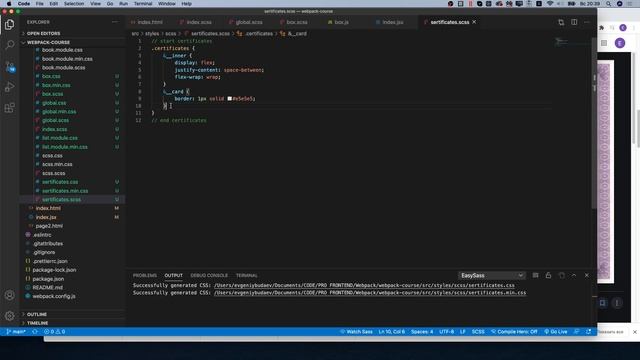Click the SCSS language mode in status bar
This screenshot has width=640, height=360.
click(x=478, y=332)
